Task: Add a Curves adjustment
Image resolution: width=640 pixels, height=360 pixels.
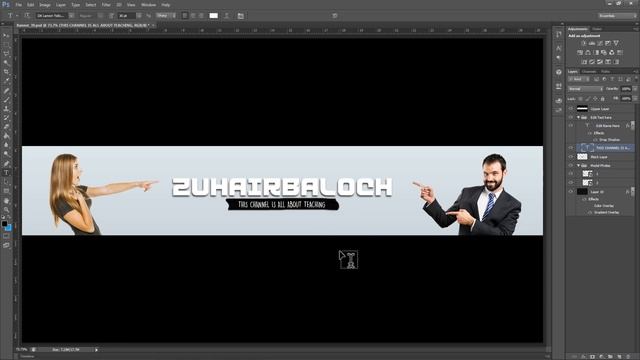Action: (600, 43)
